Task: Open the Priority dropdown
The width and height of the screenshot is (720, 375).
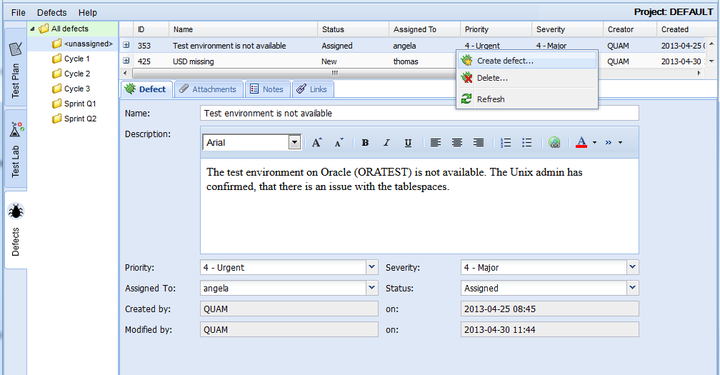Action: (x=372, y=267)
